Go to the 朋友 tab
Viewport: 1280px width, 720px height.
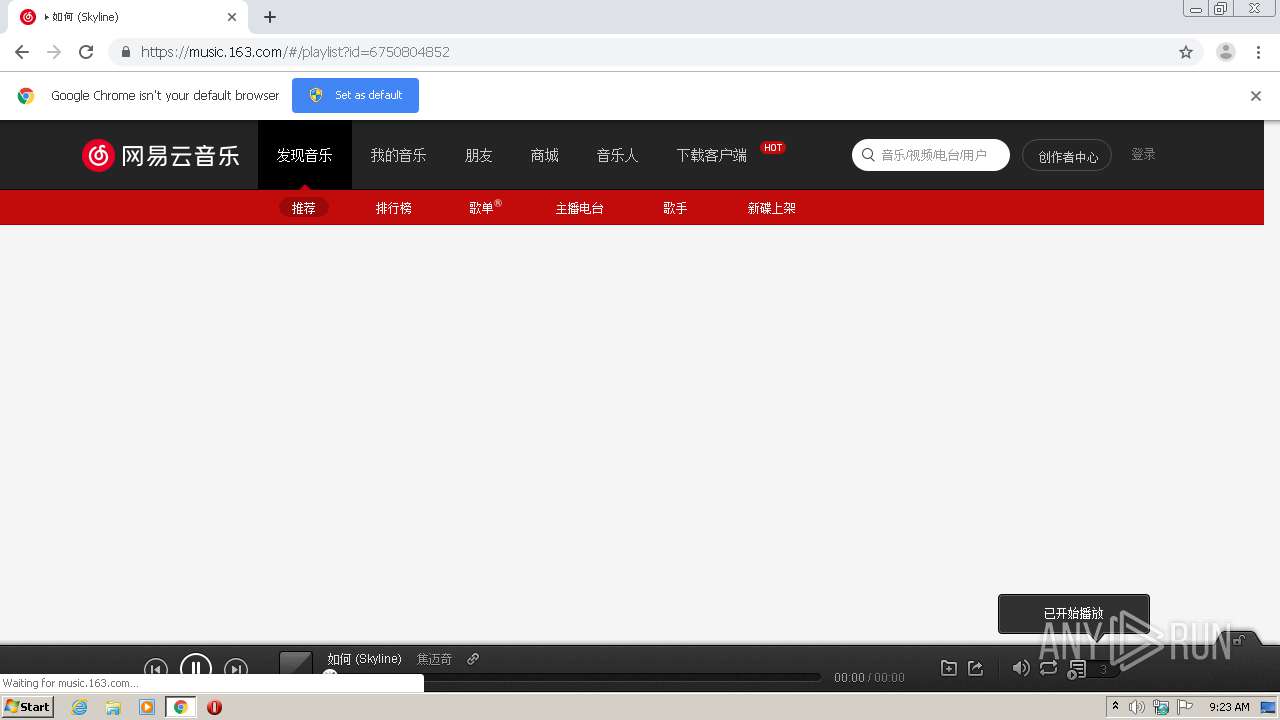[x=479, y=155]
